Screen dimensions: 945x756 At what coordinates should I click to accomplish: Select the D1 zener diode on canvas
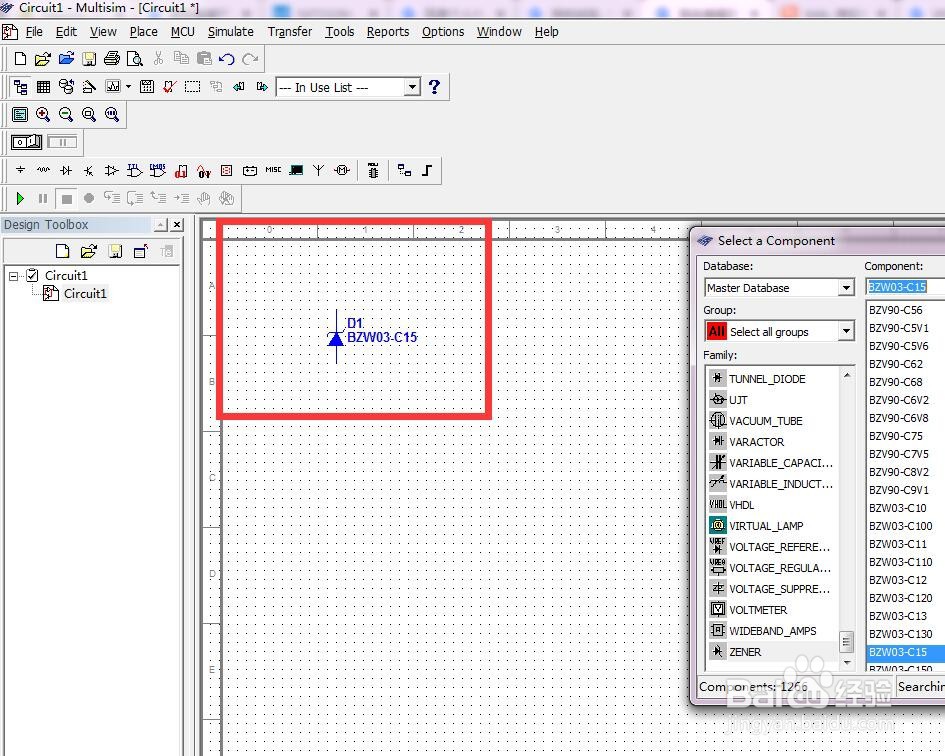(336, 337)
